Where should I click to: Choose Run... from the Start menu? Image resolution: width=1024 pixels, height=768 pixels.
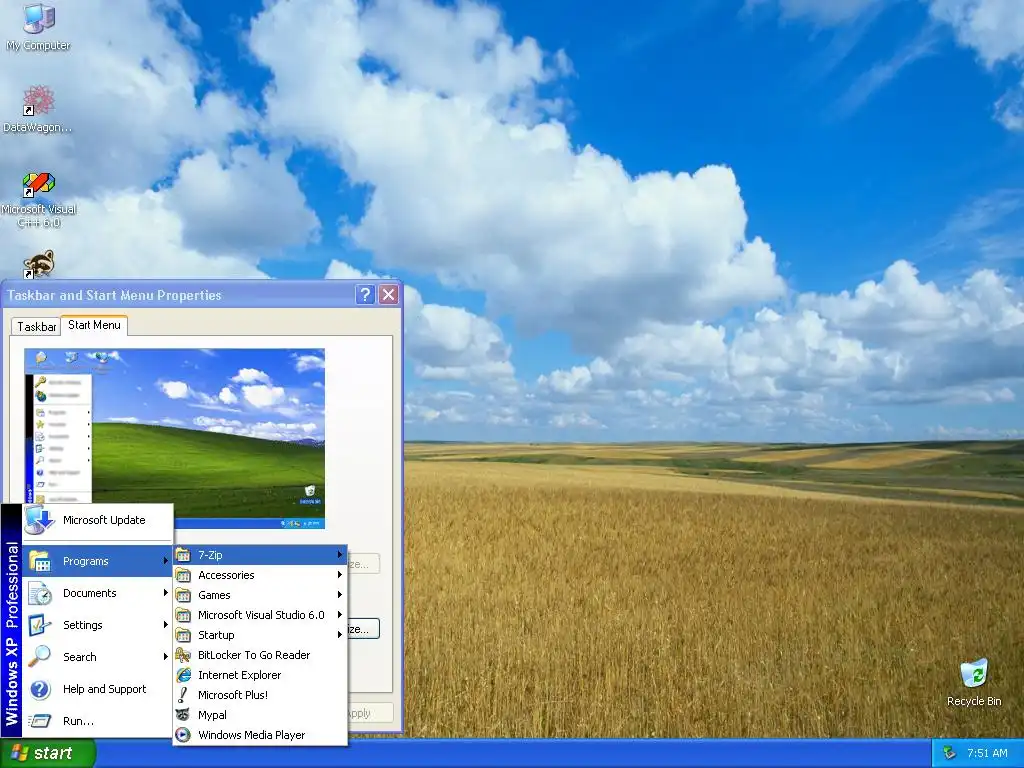pyautogui.click(x=98, y=721)
